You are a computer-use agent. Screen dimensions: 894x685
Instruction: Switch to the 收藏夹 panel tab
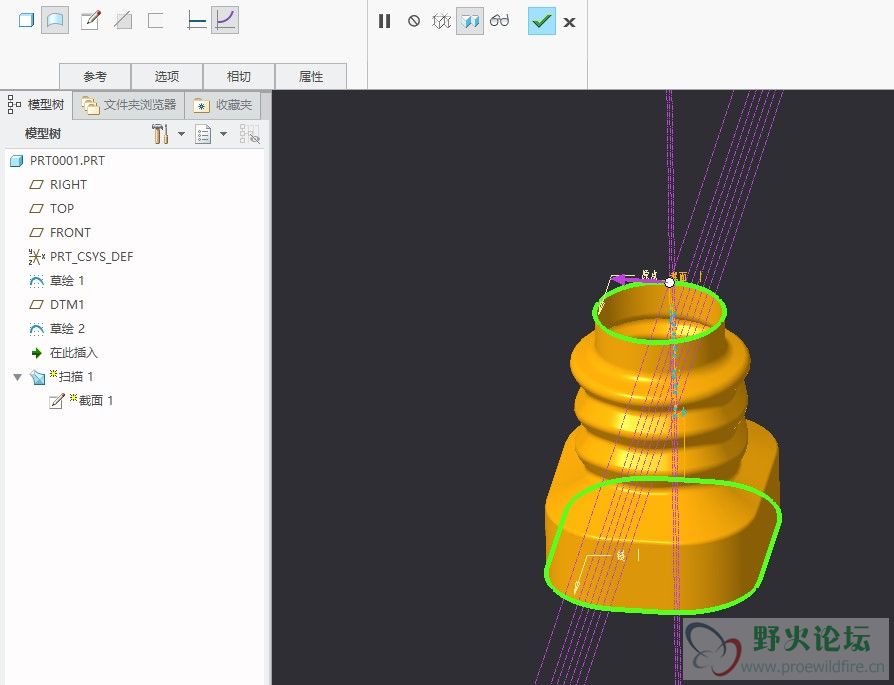pos(223,105)
